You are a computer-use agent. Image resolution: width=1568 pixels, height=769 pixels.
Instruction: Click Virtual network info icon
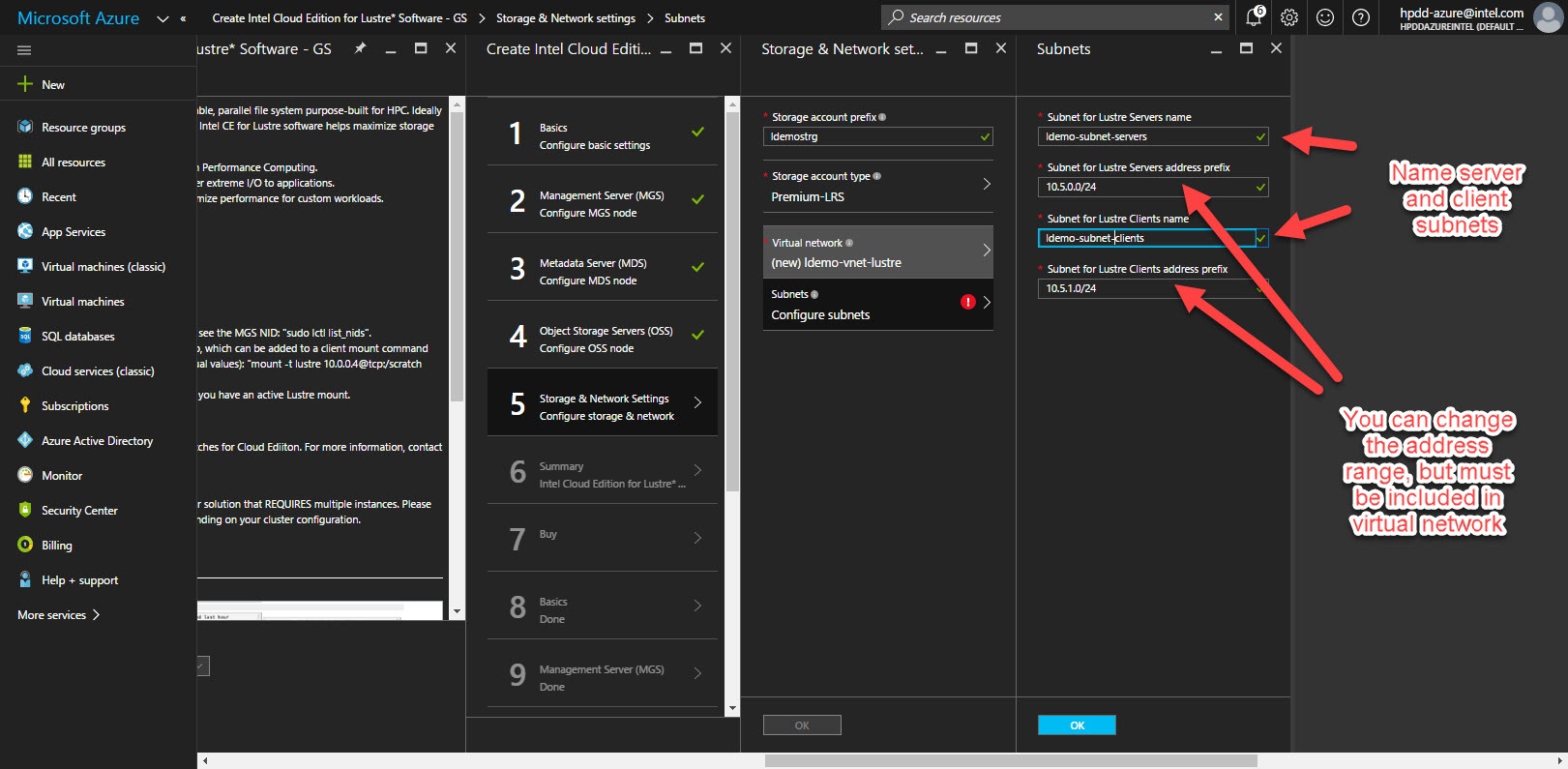(x=849, y=243)
